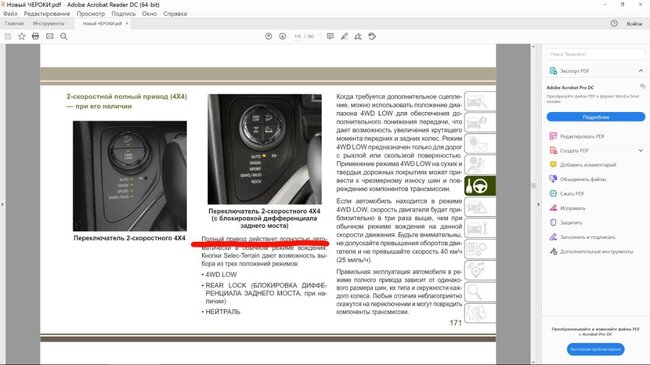Viewport: 650px width, 365px height.
Task: Expand the Создать PDF options
Action: 640,151
